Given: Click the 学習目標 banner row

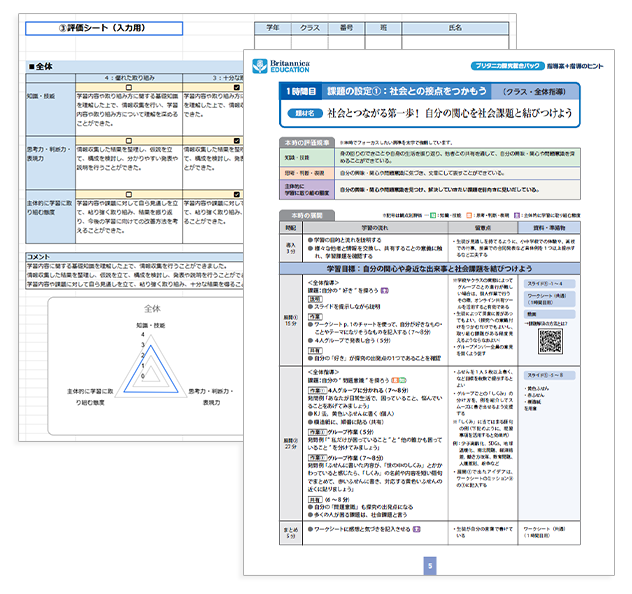Looking at the screenshot, I should 432,268.
